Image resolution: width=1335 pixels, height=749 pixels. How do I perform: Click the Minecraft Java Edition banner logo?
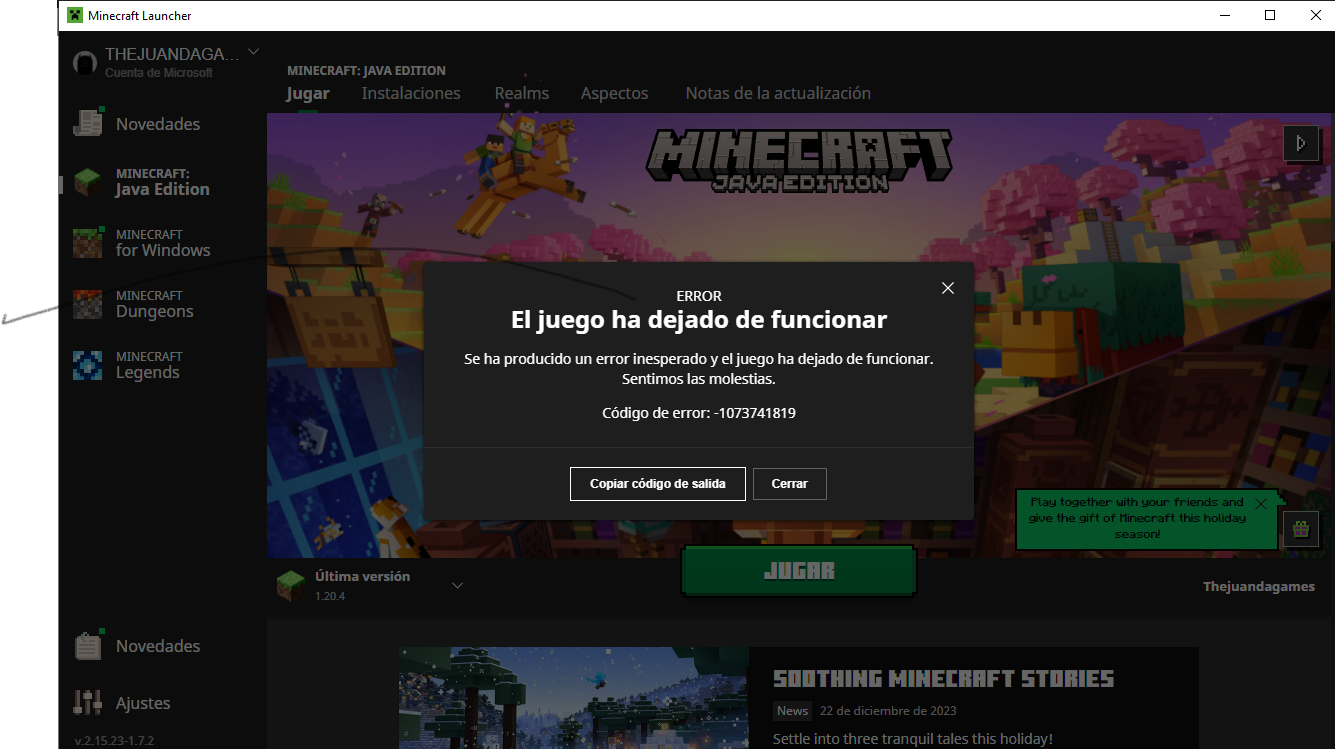coord(799,159)
